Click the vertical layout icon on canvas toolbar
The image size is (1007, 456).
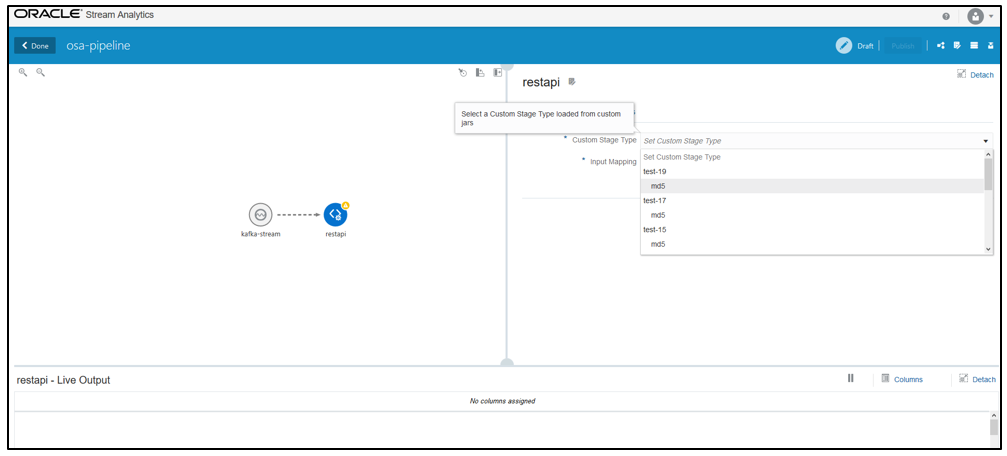[x=480, y=73]
